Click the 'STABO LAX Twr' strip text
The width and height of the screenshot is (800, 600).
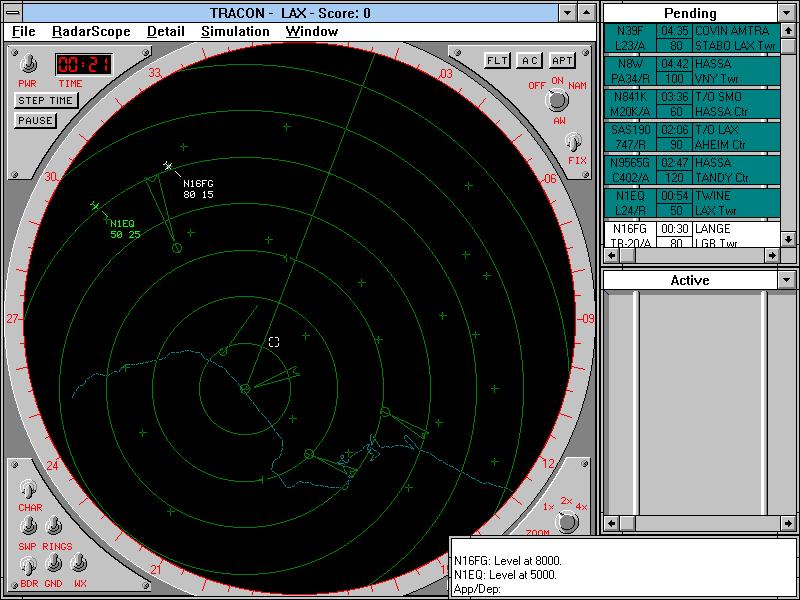point(736,46)
